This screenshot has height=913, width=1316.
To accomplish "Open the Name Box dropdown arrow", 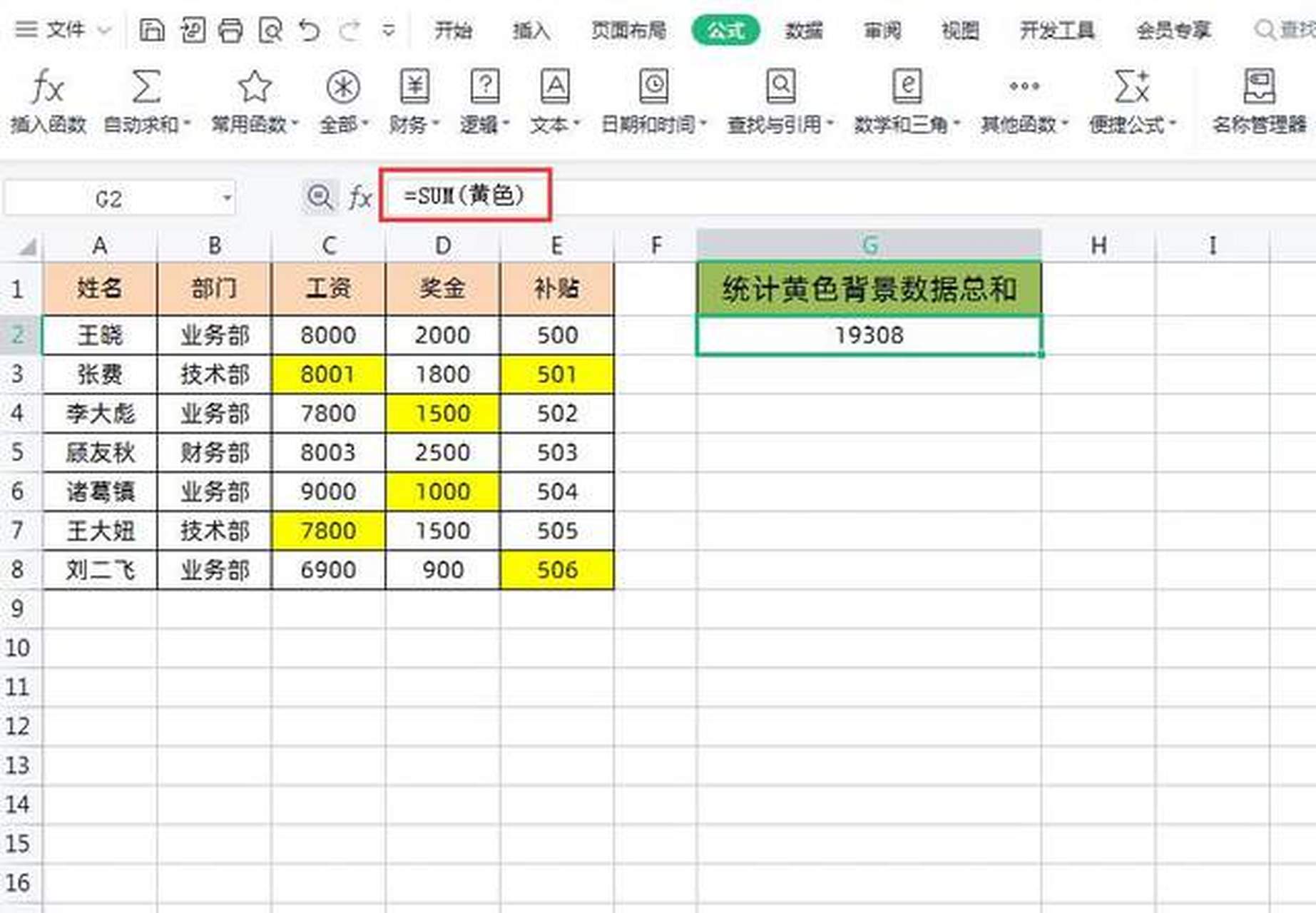I will (x=227, y=197).
